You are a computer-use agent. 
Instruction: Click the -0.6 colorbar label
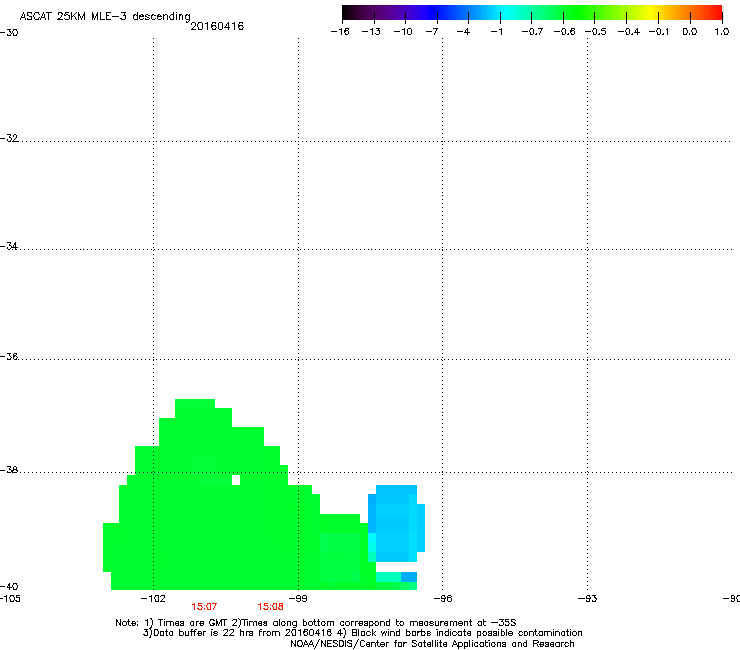click(x=564, y=32)
